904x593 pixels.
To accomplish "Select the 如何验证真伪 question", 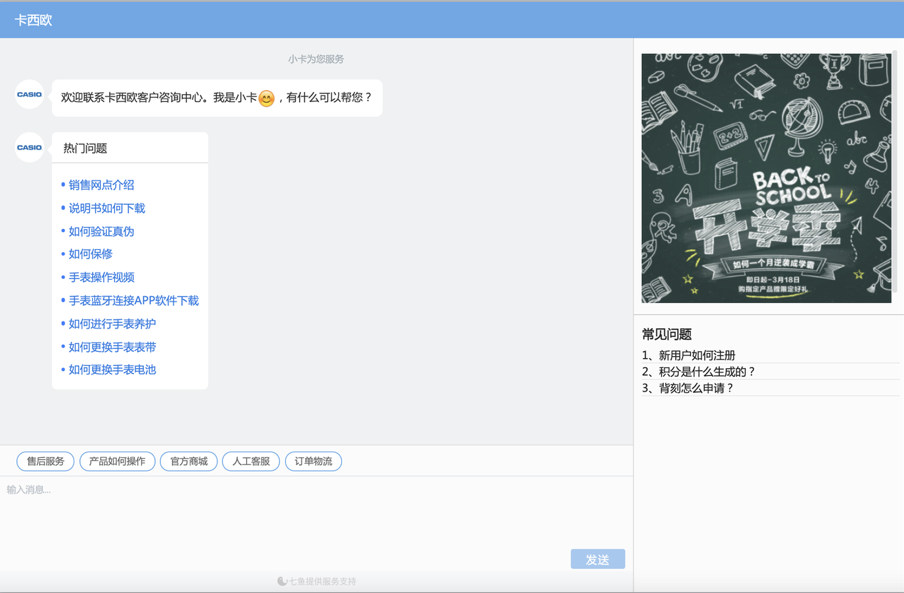I will coord(101,231).
